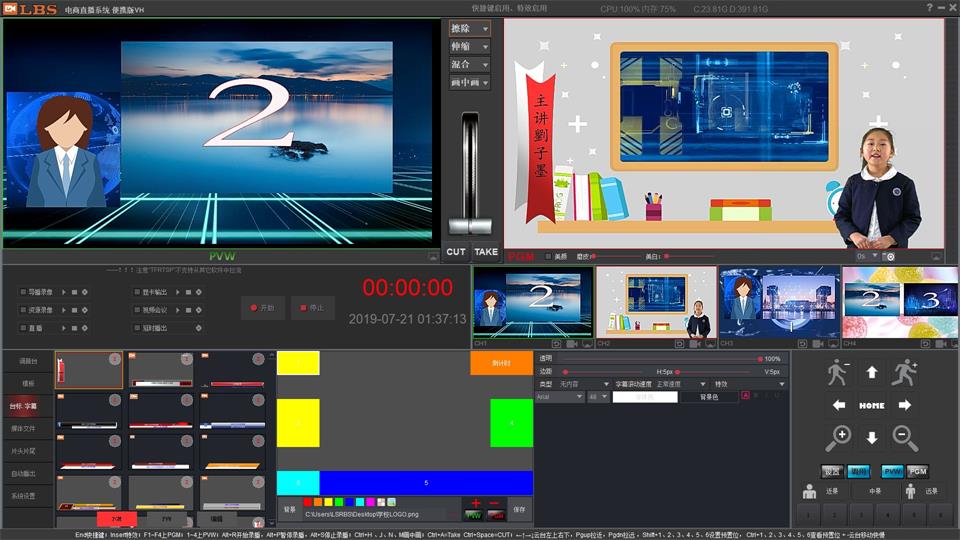Viewport: 960px width, 540px height.
Task: Switch to the 媒体文件 media files tab
Action: pos(23,428)
